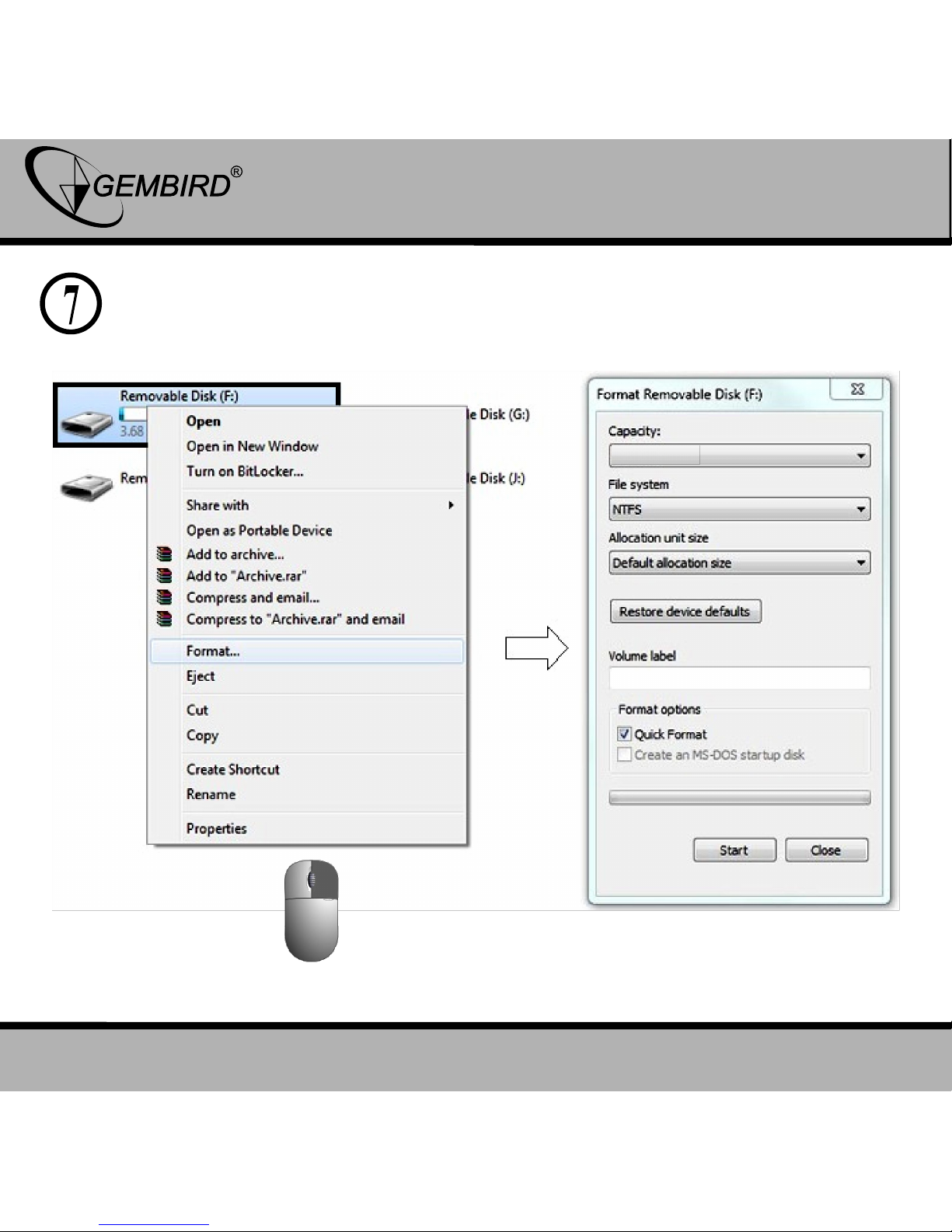
Task: Uncheck the Quick Format checkbox
Action: [x=624, y=734]
